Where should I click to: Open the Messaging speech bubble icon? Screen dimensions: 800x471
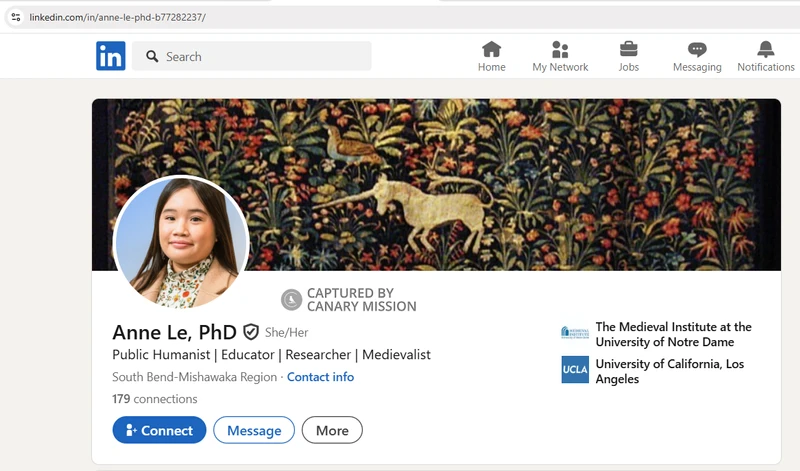click(697, 49)
